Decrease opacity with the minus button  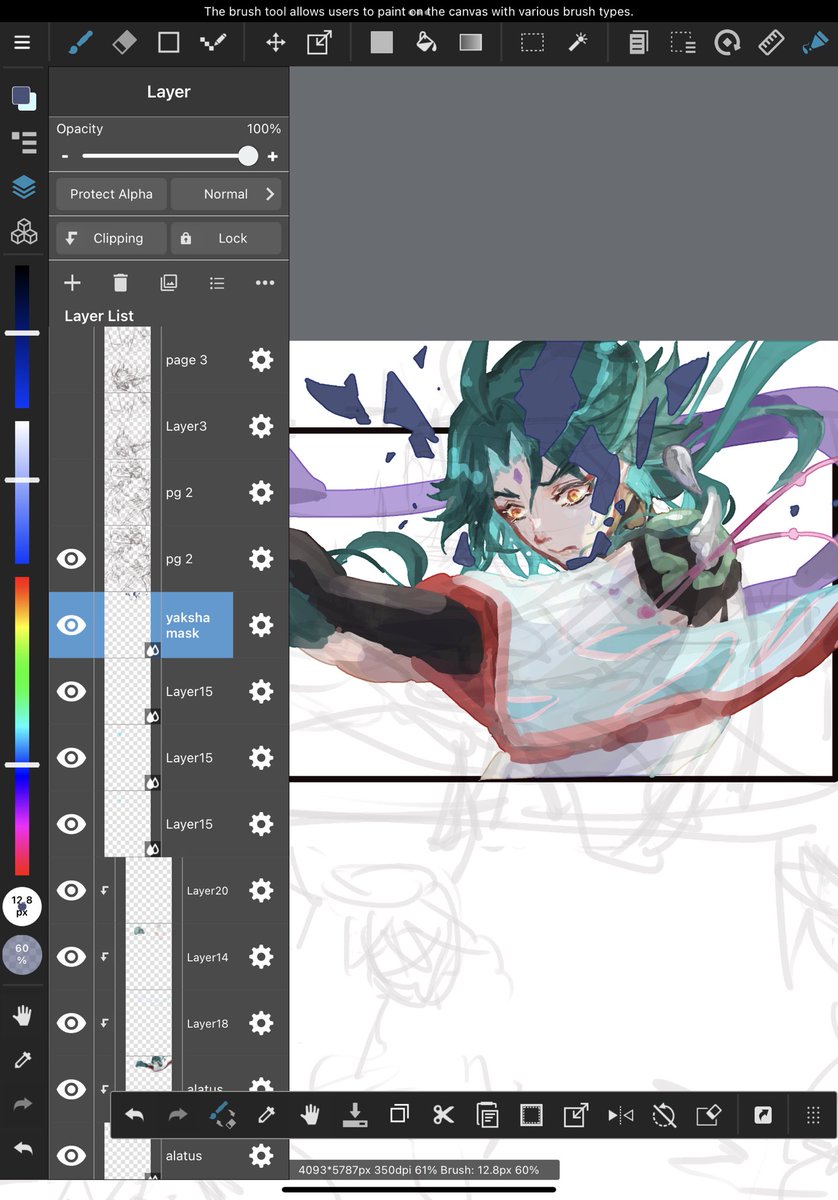tap(65, 157)
